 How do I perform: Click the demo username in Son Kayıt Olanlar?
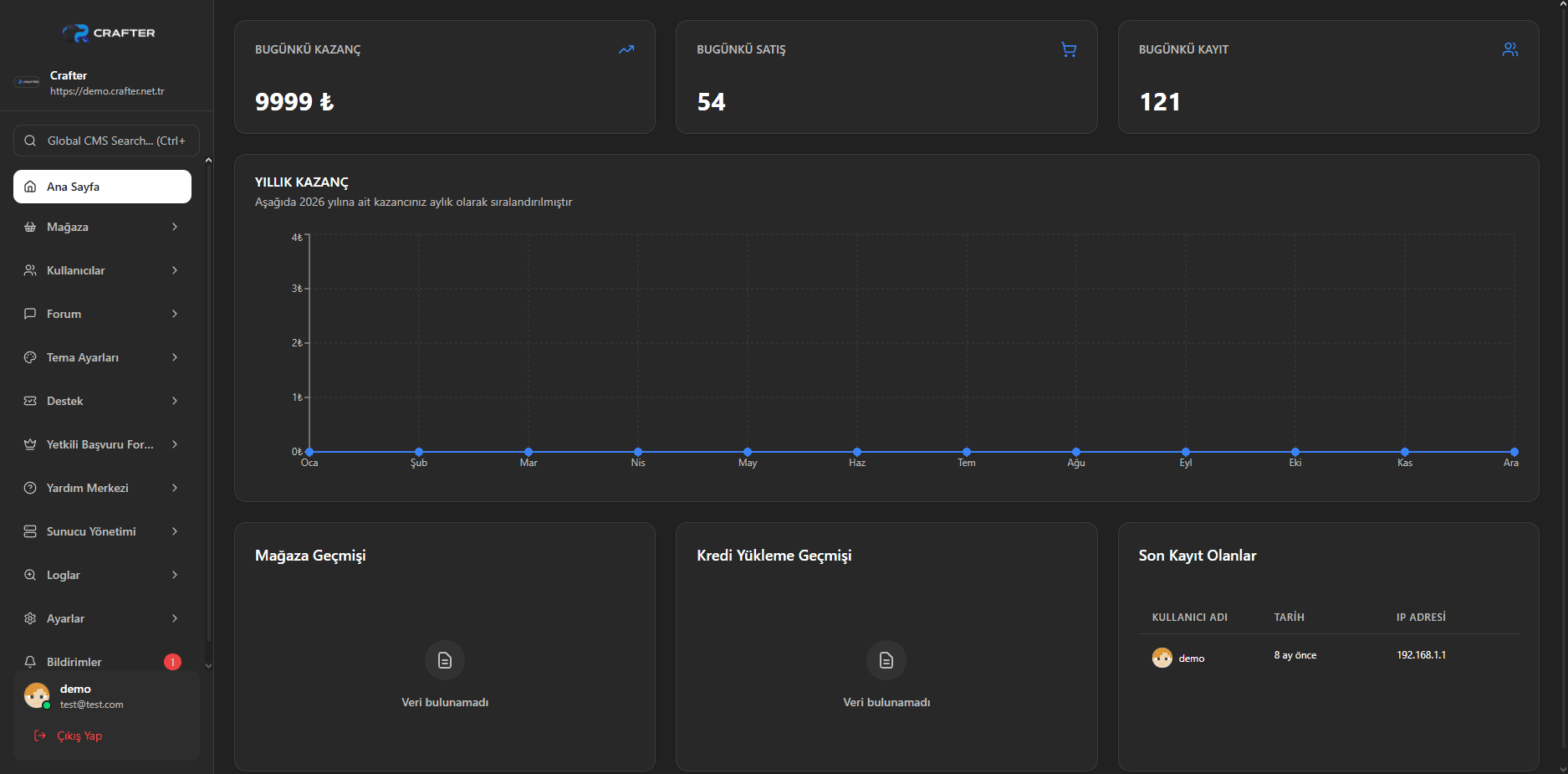1191,659
